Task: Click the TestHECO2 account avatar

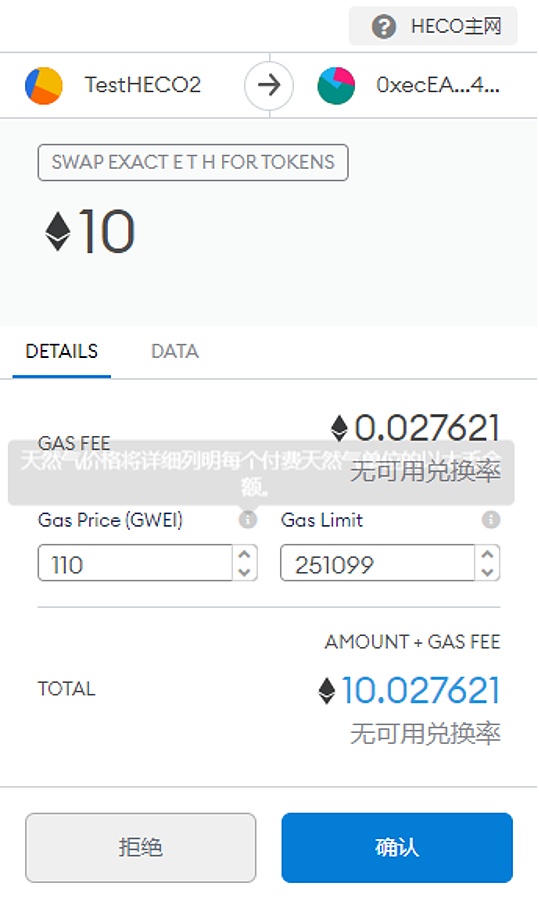Action: point(44,85)
